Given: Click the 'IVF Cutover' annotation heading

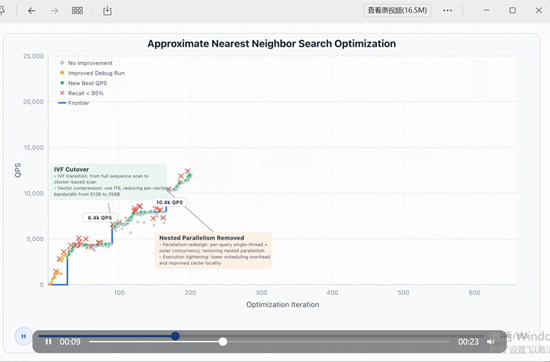Looking at the screenshot, I should coord(71,169).
